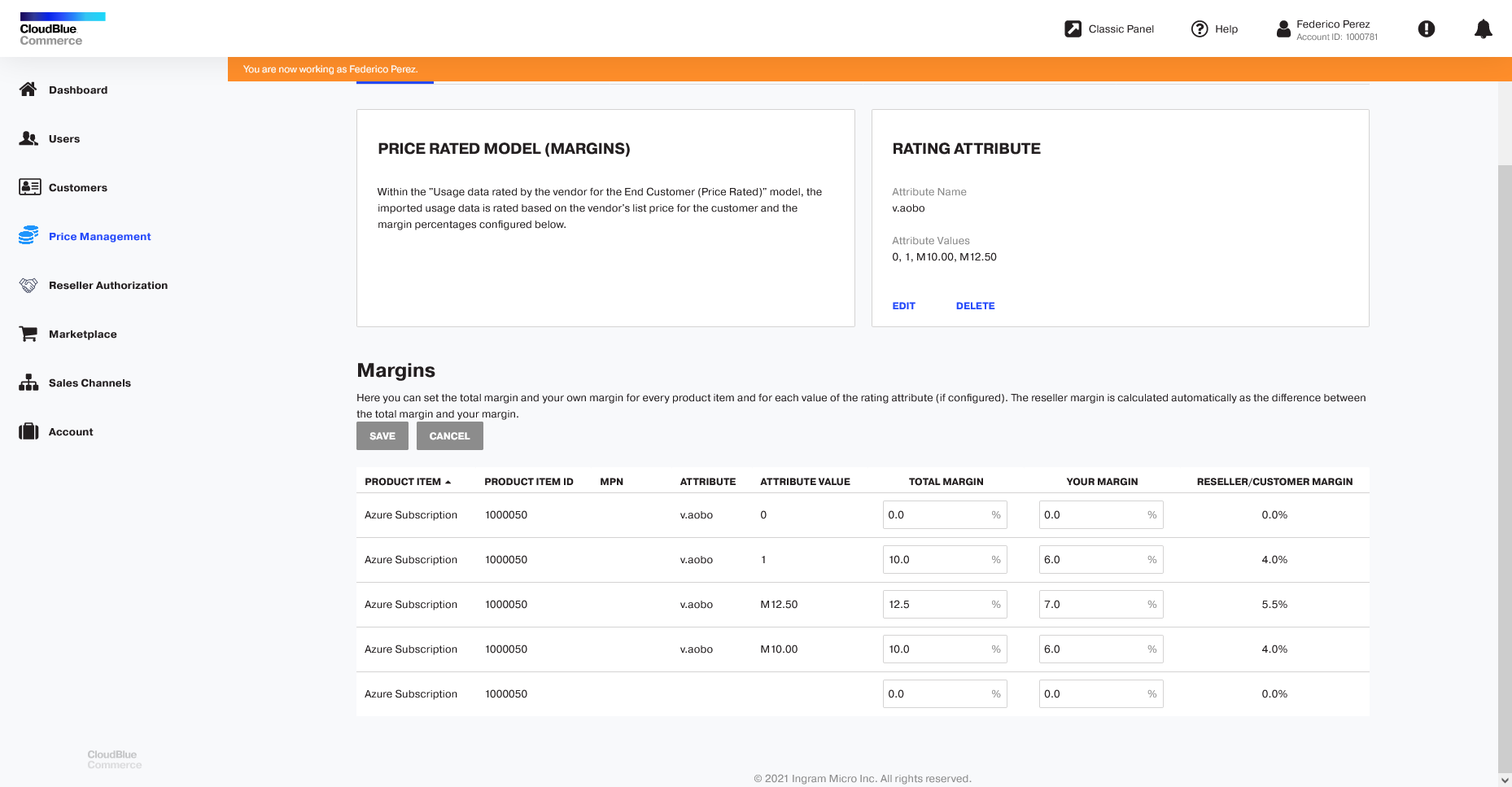This screenshot has width=1512, height=787.
Task: Click the Reseller Authorization handshake icon
Action: [28, 285]
